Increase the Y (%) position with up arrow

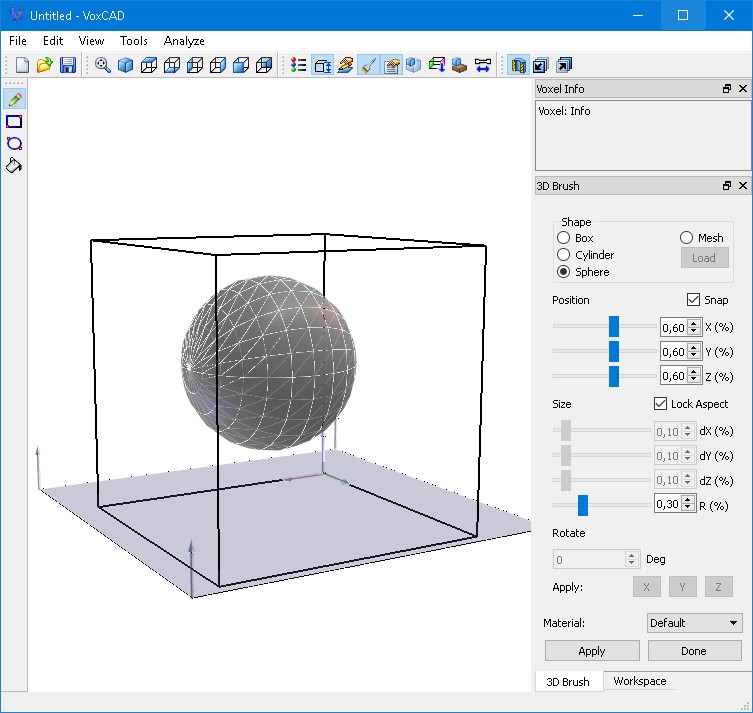(x=693, y=348)
